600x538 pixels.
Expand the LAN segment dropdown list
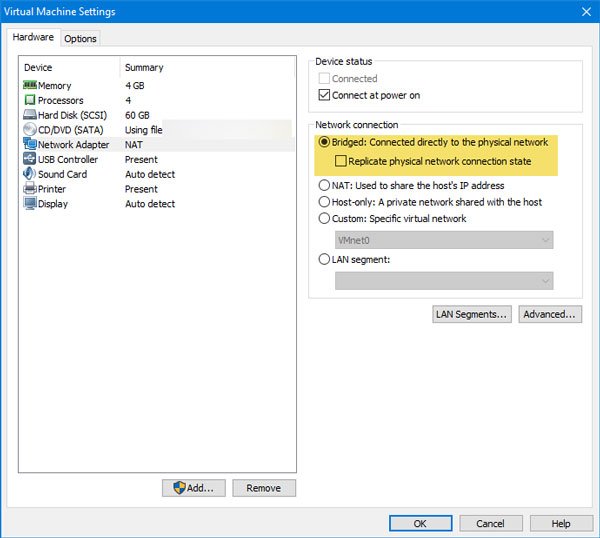point(444,281)
